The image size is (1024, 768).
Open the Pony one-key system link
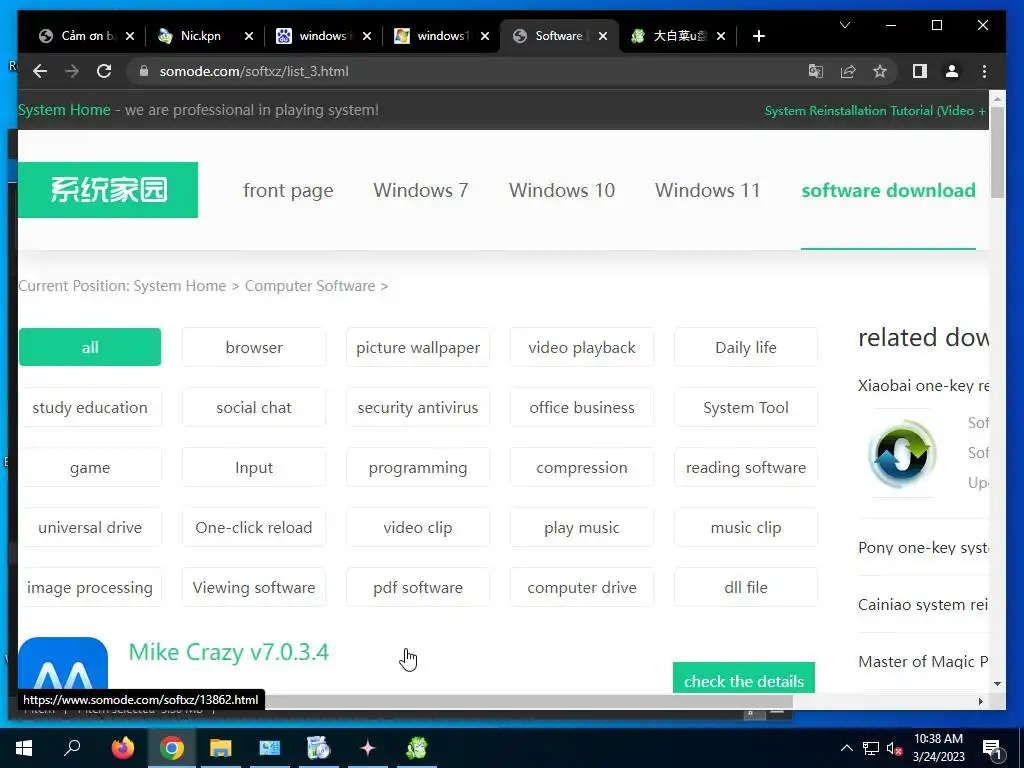tap(923, 547)
